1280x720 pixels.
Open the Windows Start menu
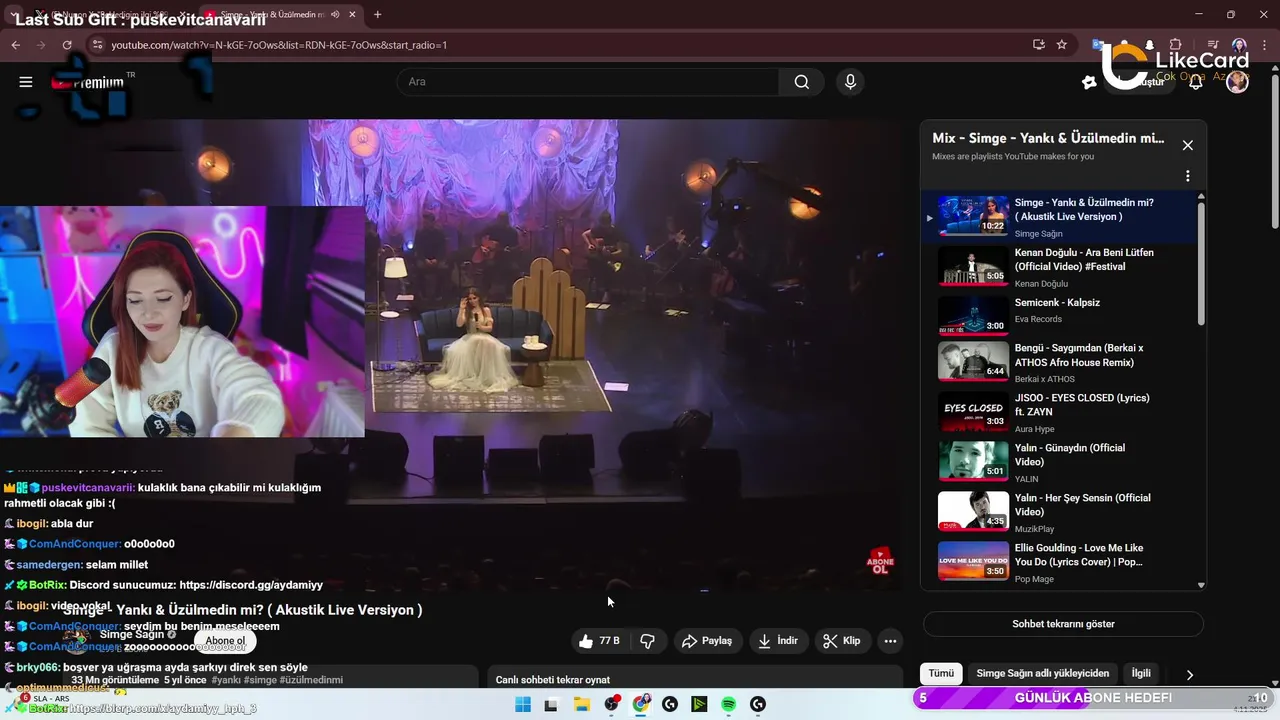pyautogui.click(x=522, y=704)
